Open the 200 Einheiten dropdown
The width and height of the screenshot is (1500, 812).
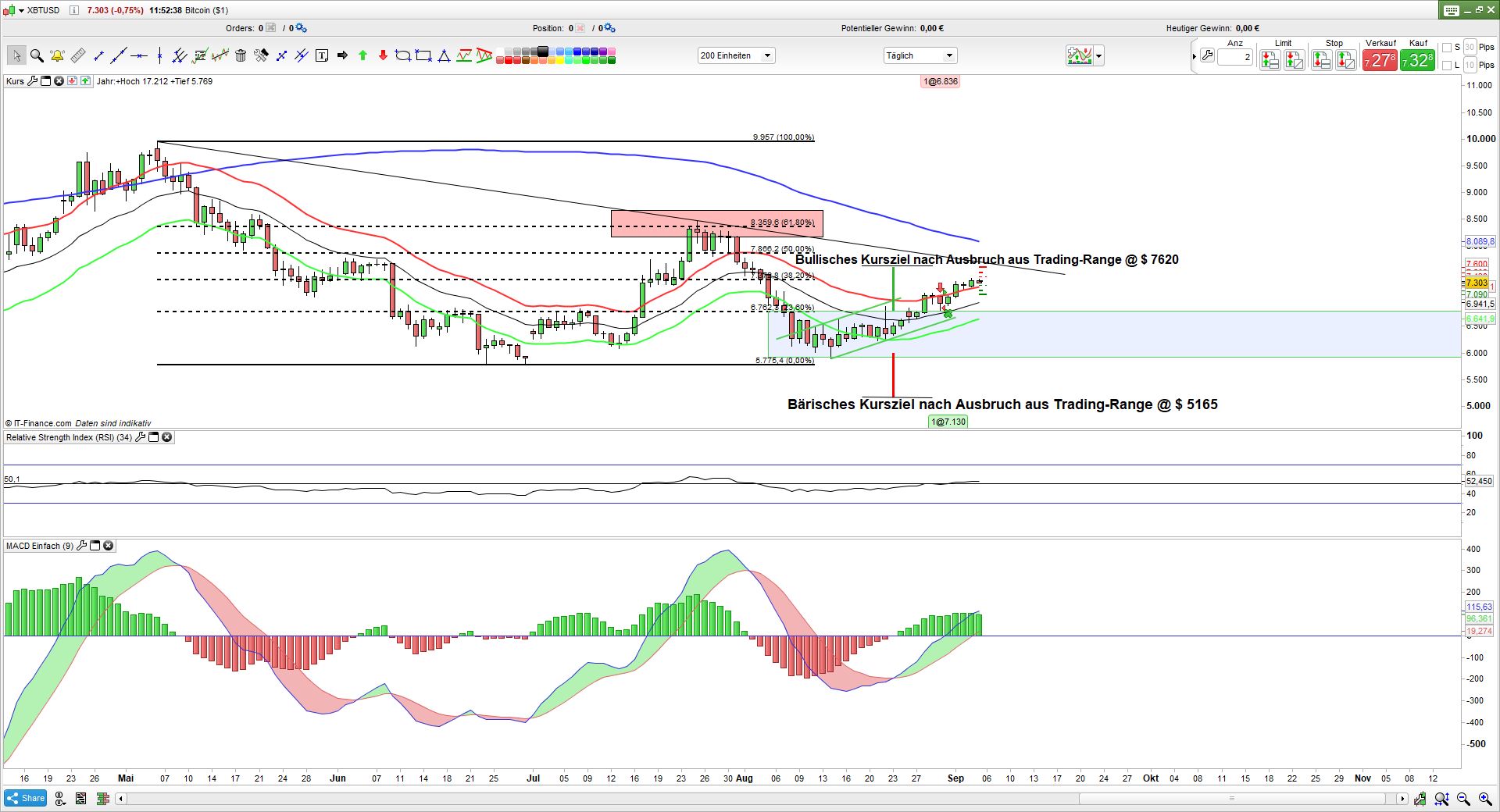[736, 55]
